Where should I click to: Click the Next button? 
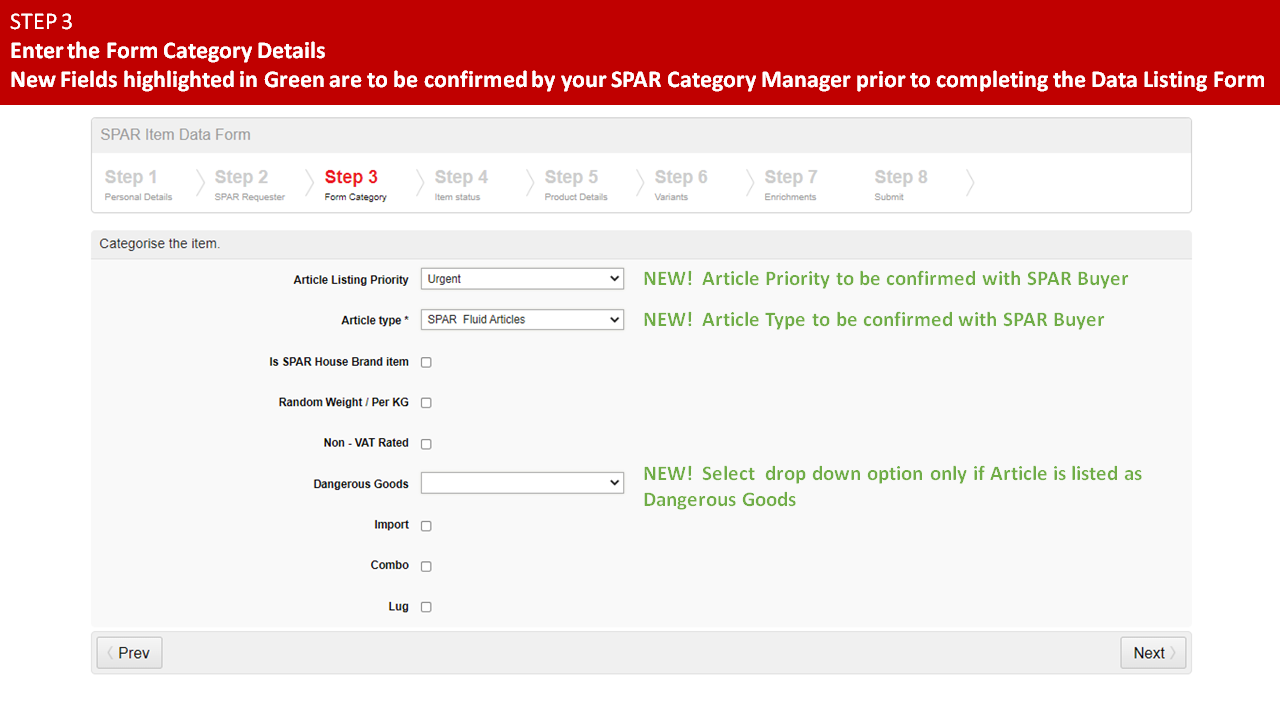1153,653
